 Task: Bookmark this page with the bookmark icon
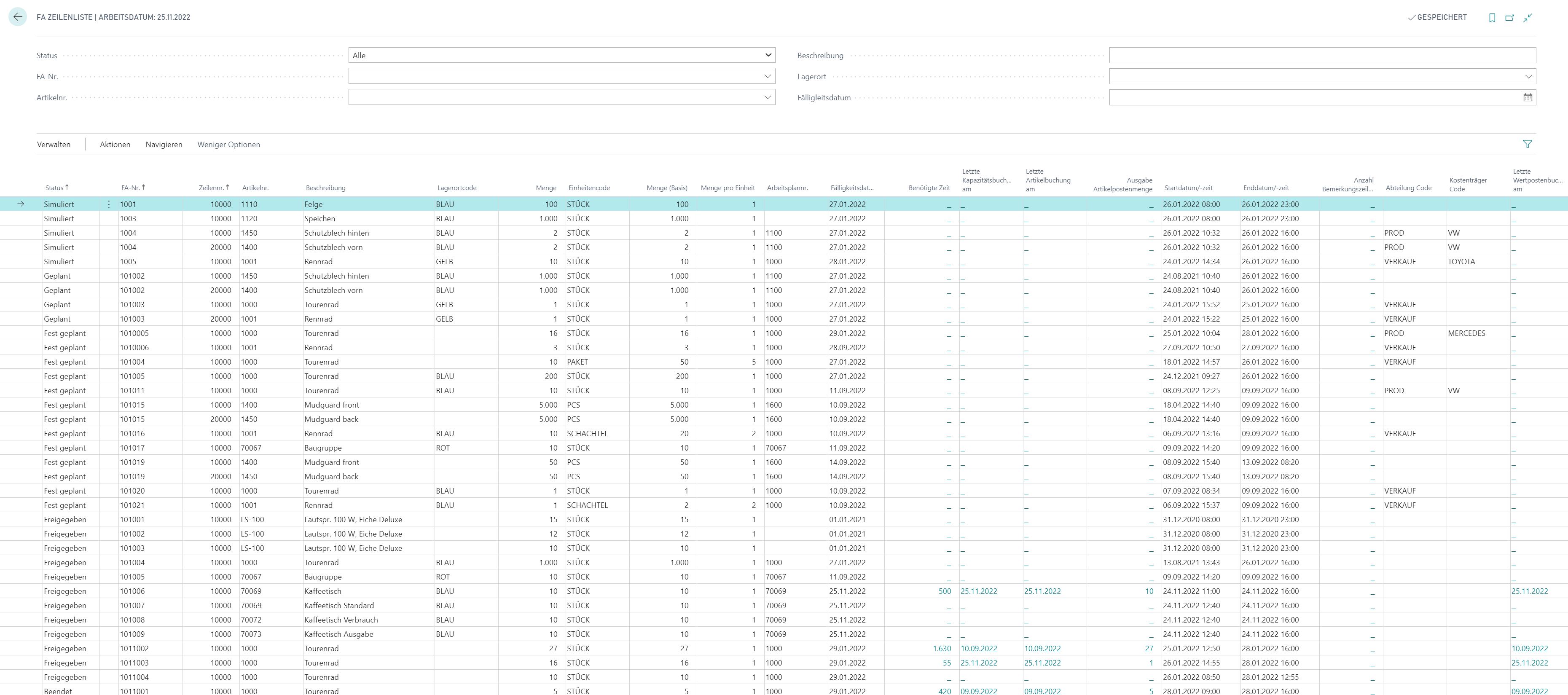[x=1492, y=18]
